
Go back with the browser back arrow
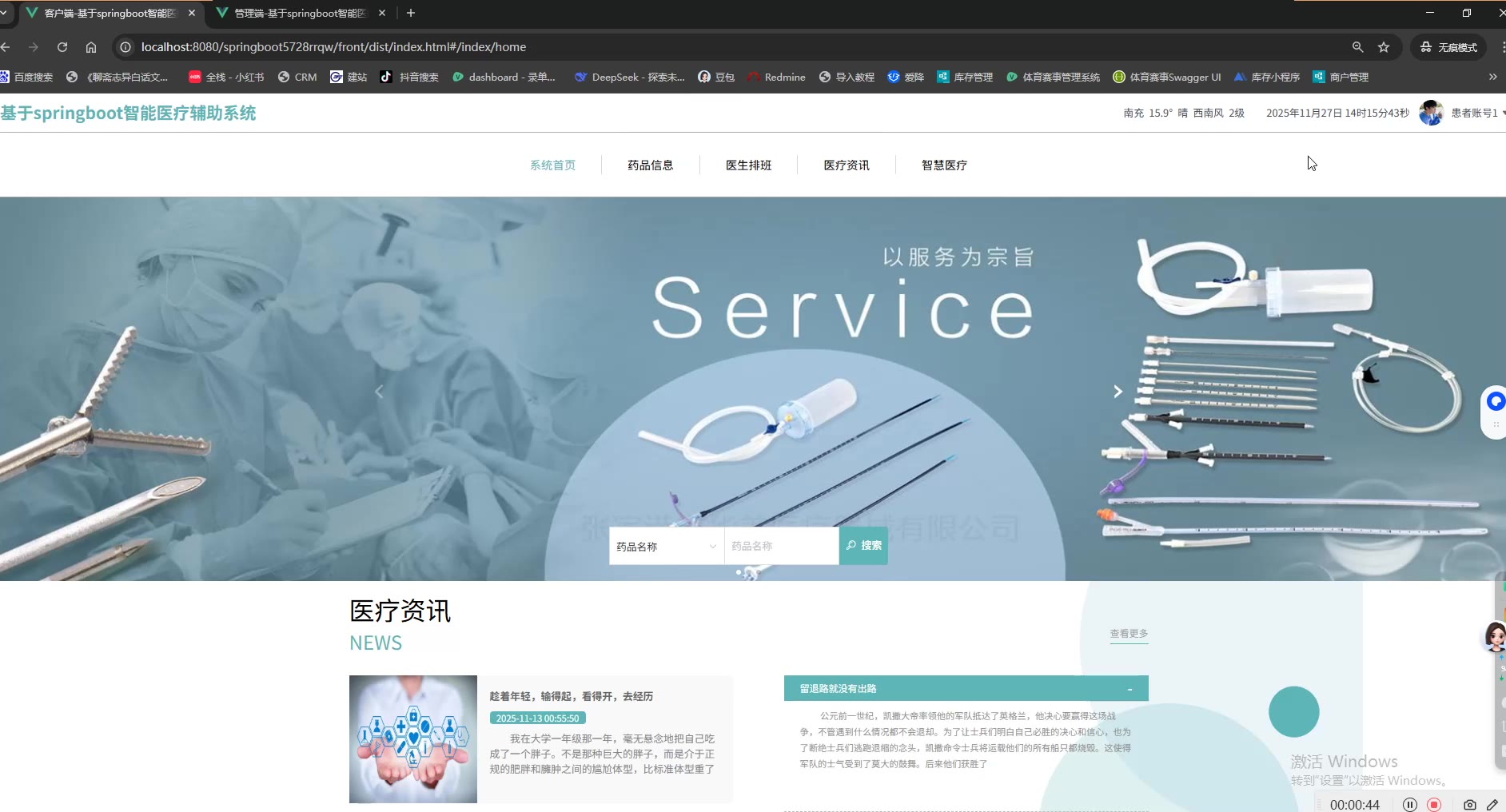(x=6, y=47)
